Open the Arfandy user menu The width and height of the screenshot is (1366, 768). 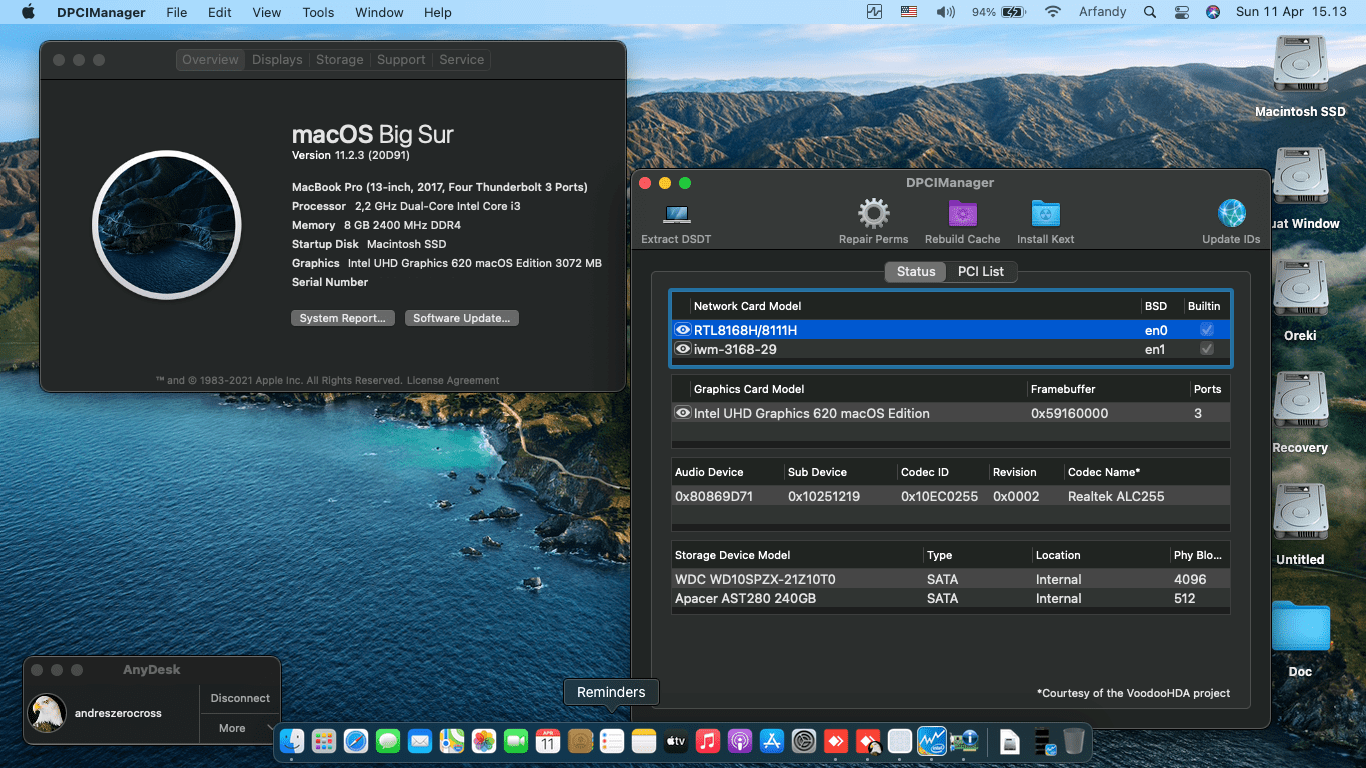point(1102,12)
